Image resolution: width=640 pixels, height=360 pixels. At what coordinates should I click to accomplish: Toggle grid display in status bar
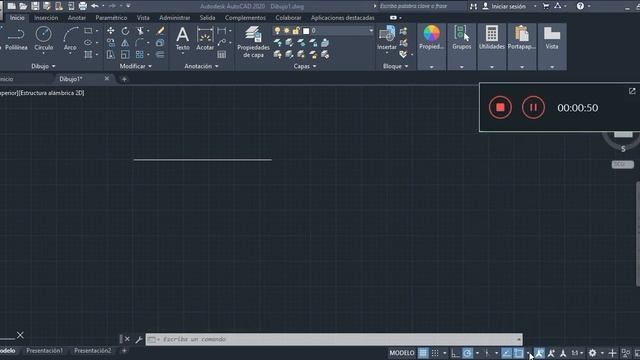click(423, 353)
